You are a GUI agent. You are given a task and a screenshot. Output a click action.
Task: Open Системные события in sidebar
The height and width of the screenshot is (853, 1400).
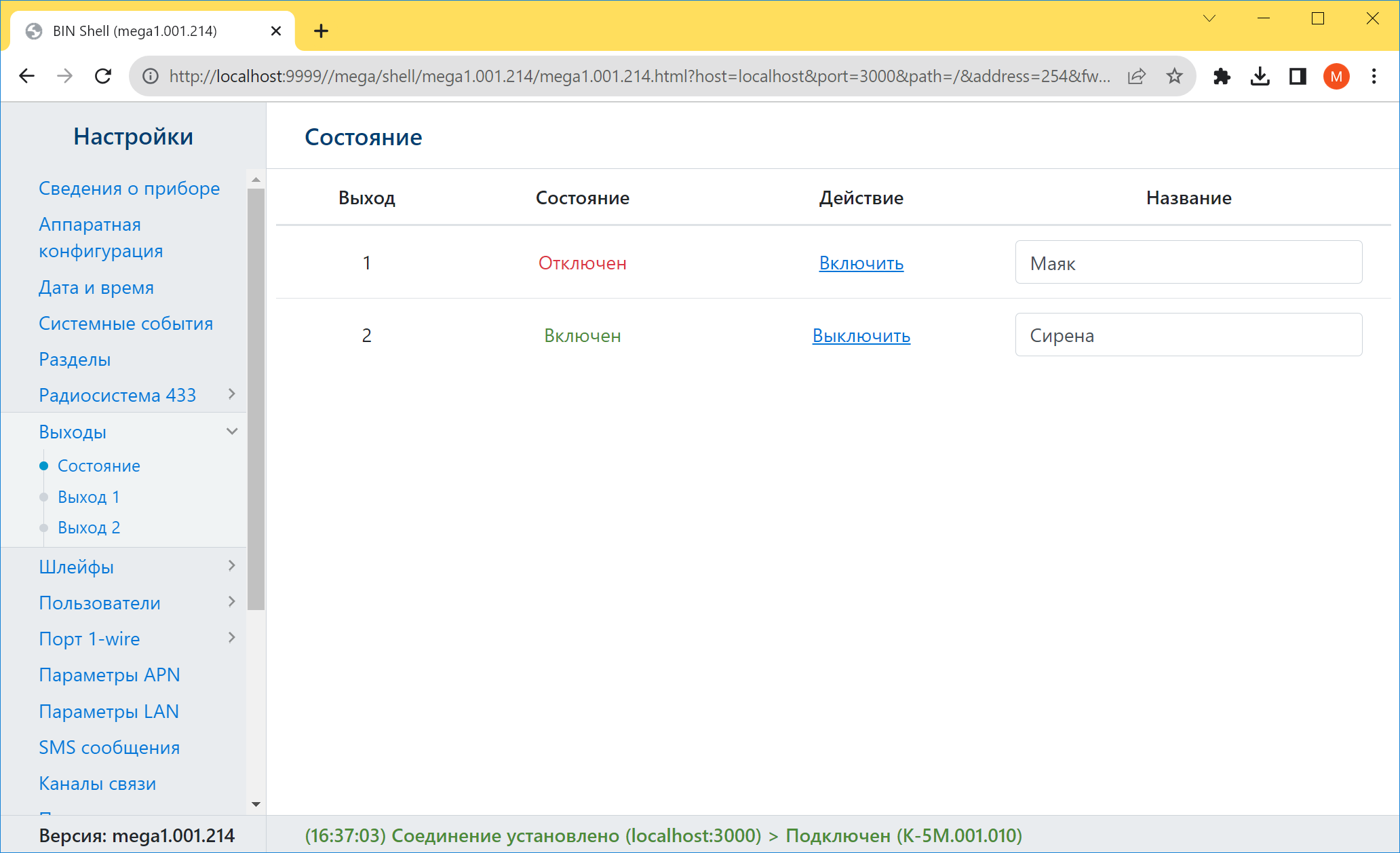click(x=125, y=324)
